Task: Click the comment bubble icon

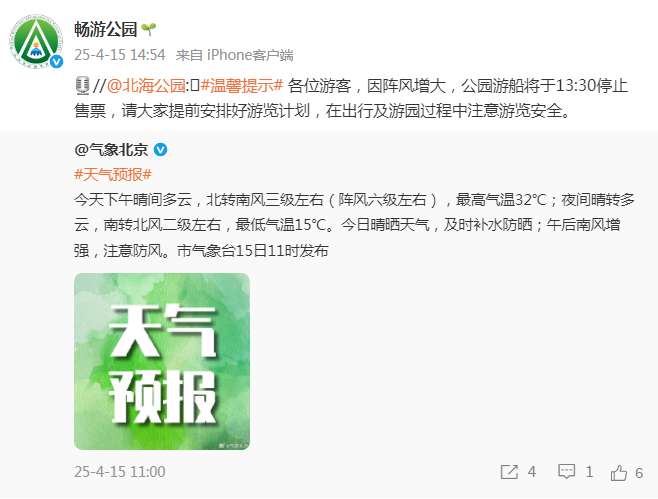Action: [567, 472]
